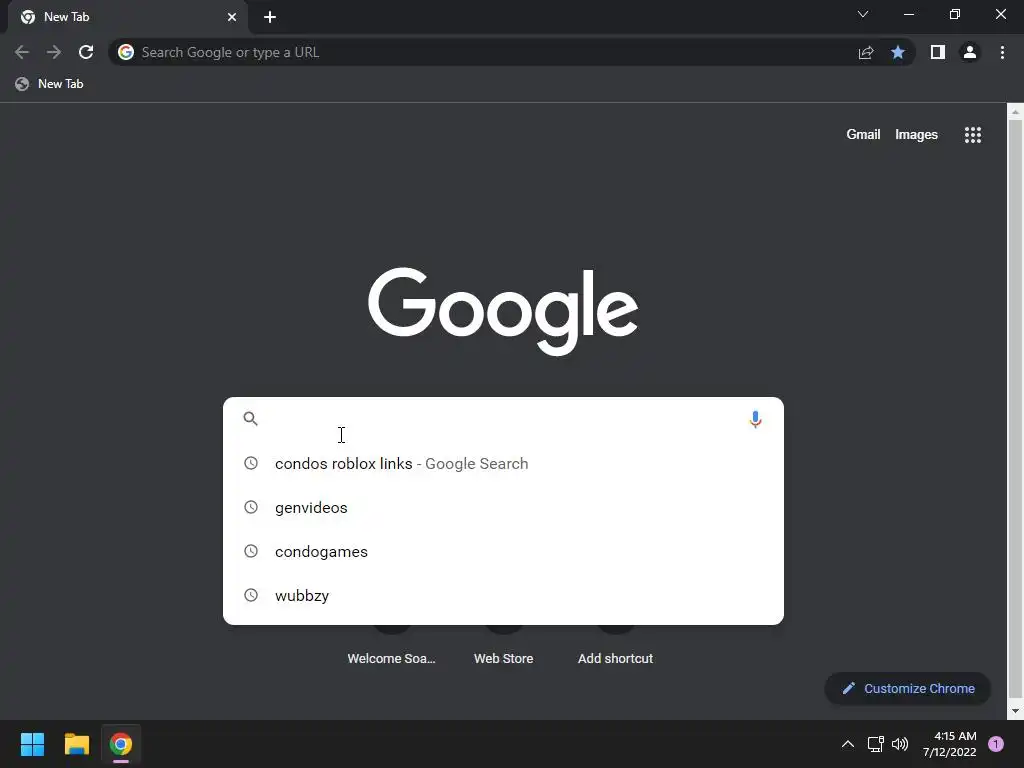Open the profile avatar menu
The width and height of the screenshot is (1024, 768).
tap(970, 52)
